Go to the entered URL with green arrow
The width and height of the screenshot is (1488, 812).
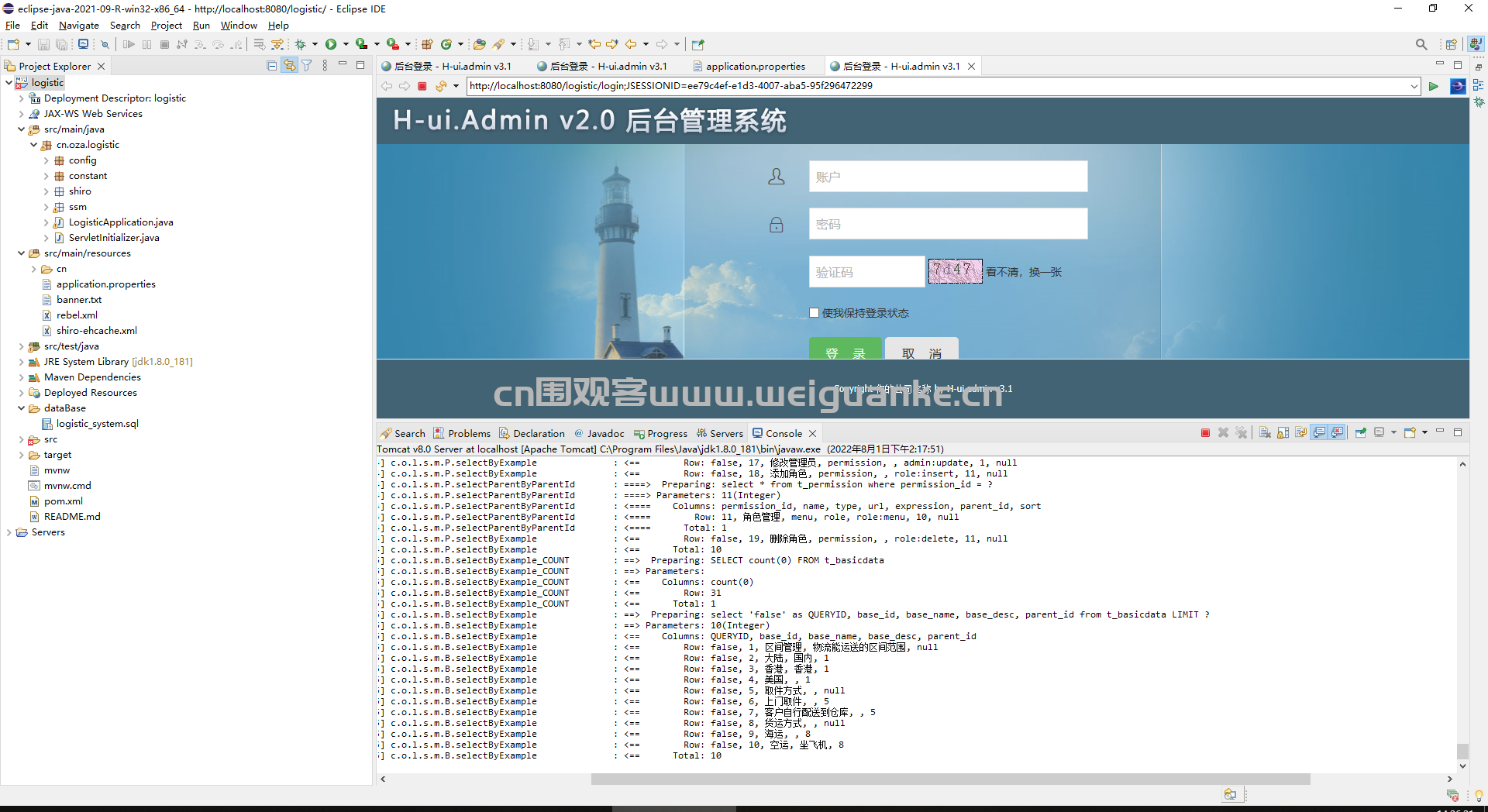click(x=1433, y=86)
